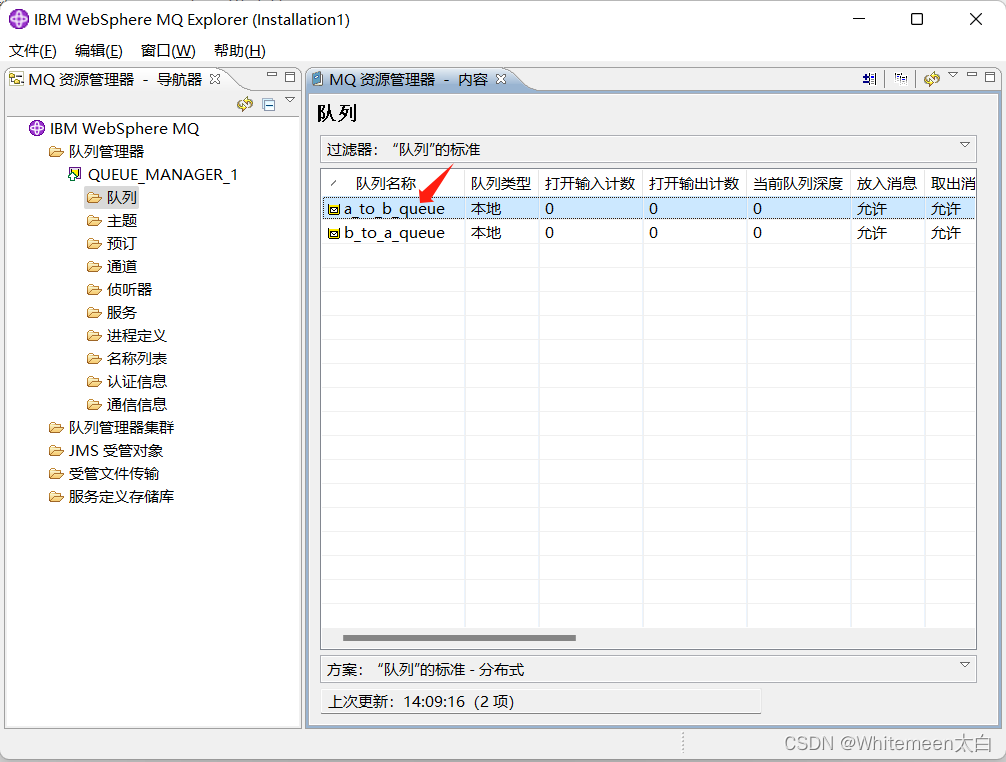The width and height of the screenshot is (1006, 762).
Task: Select the 侦听器 folder
Action: pos(129,290)
